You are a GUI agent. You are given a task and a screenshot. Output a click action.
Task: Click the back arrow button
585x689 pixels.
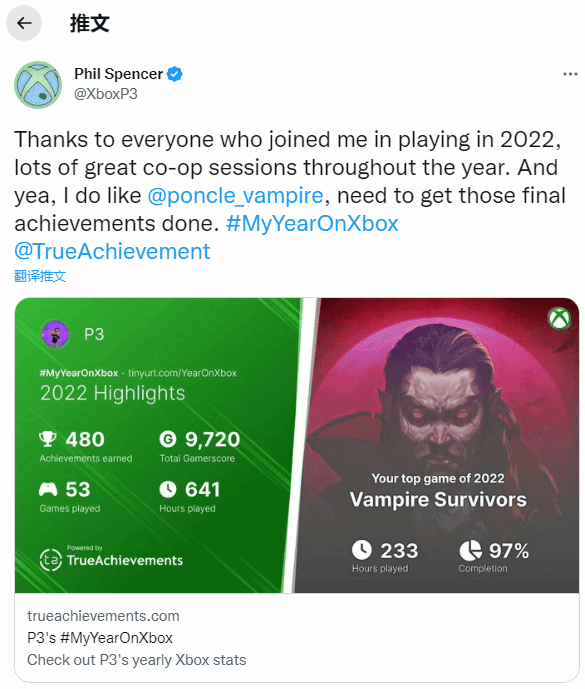[24, 23]
